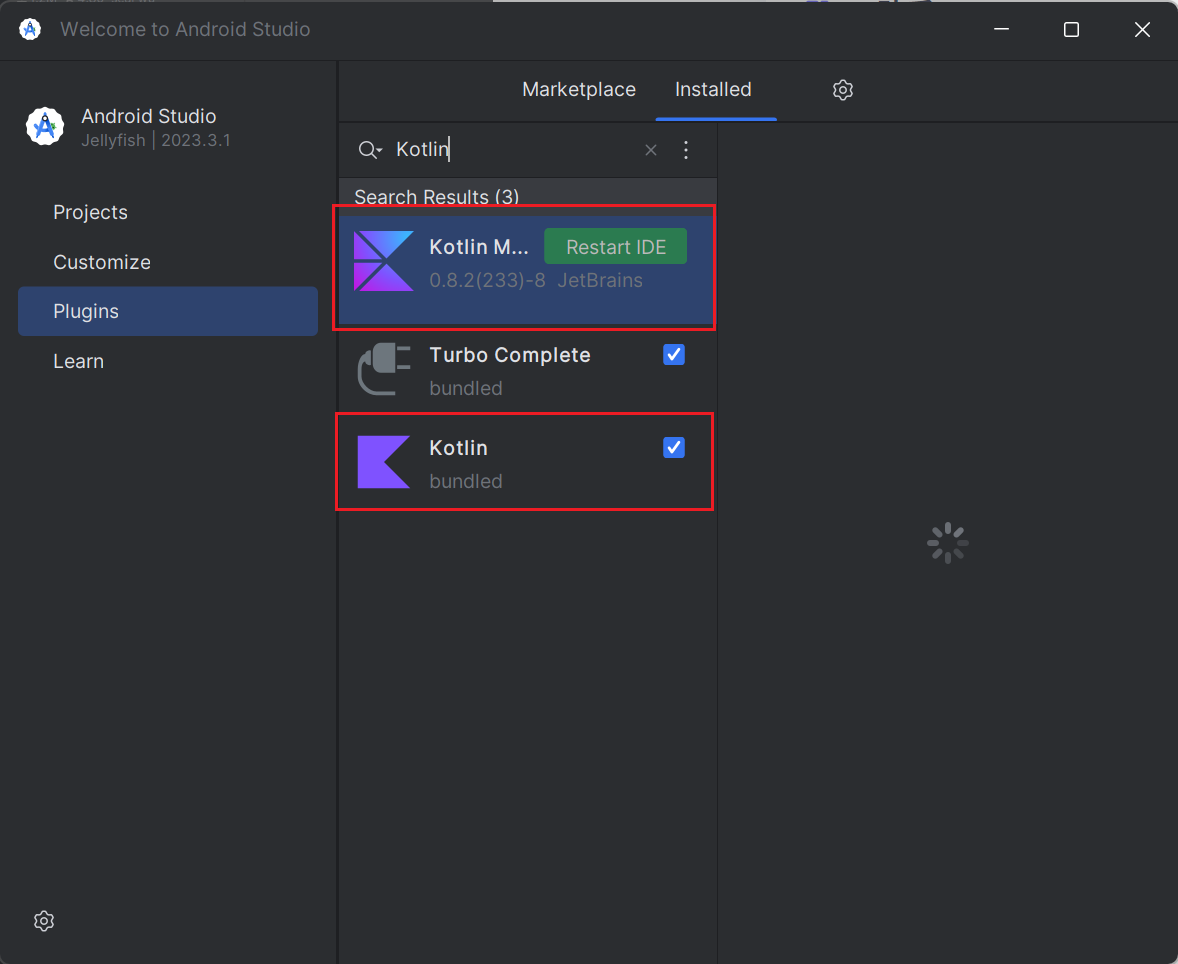Viewport: 1178px width, 964px height.
Task: Click the bundled label under Turbo Complete
Action: [x=466, y=388]
